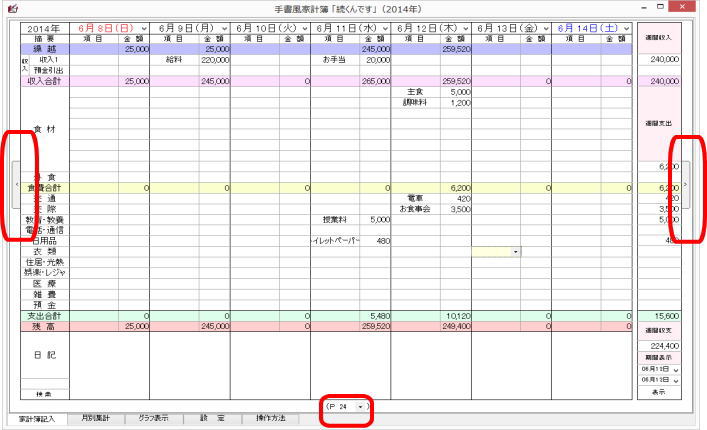Switch to the 設定 tab
This screenshot has width=707, height=430.
[x=211, y=419]
